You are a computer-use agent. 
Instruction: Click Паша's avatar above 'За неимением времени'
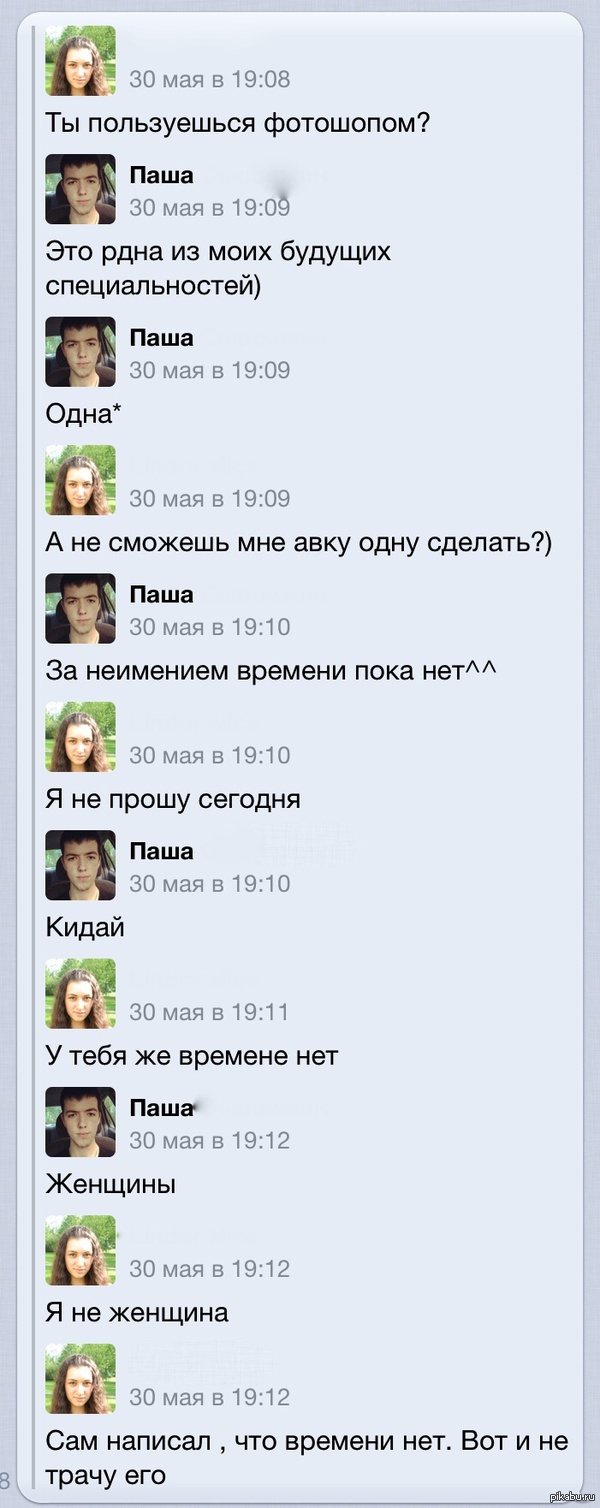point(80,608)
